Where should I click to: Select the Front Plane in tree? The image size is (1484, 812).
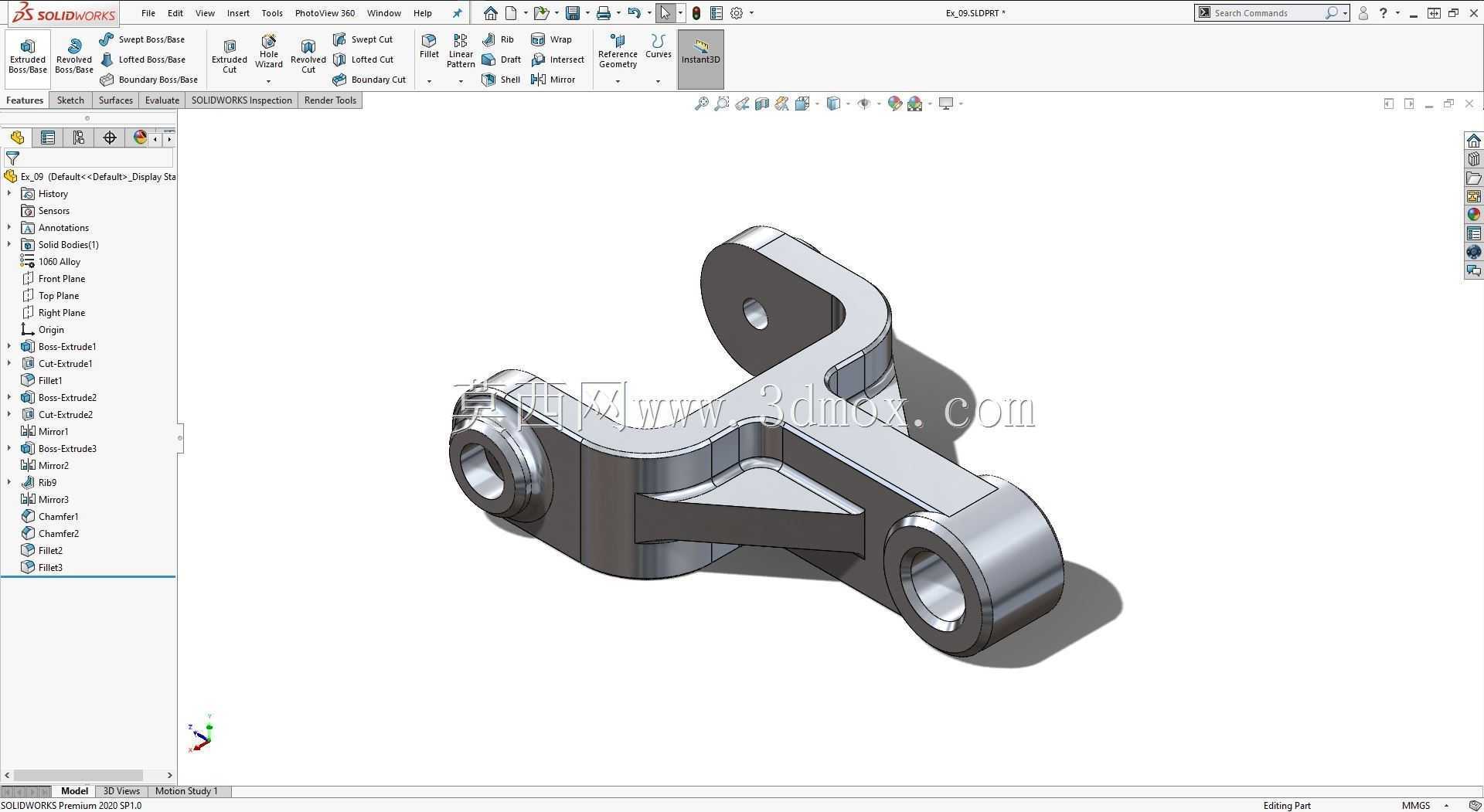point(53,279)
